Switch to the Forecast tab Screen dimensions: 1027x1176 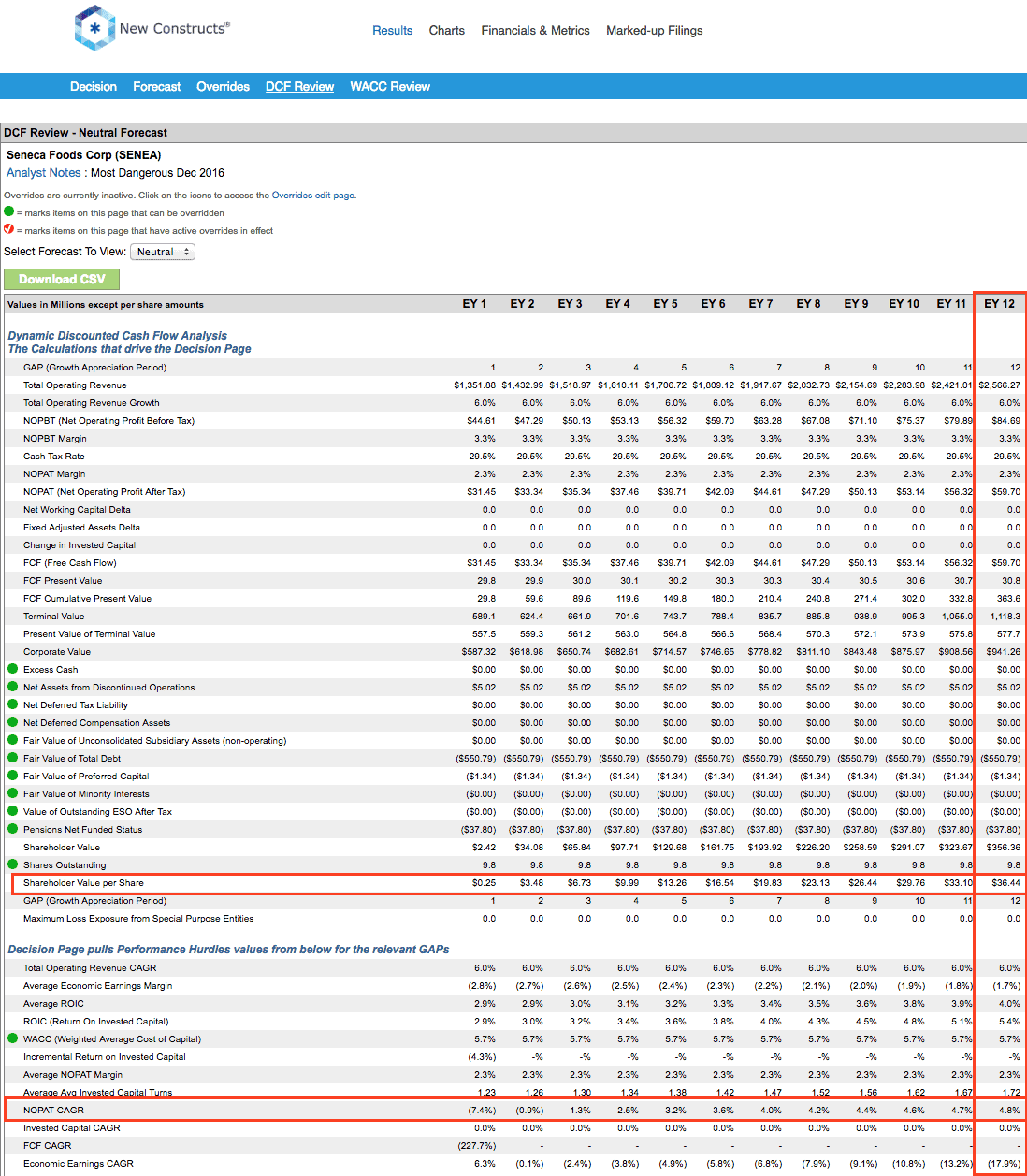pos(157,86)
